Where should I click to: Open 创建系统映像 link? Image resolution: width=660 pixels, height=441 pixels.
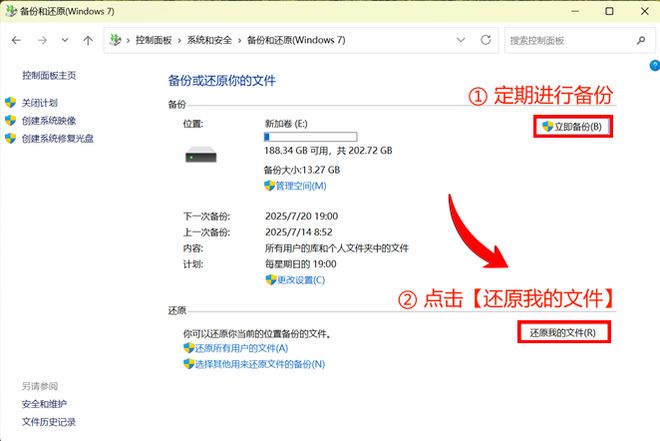click(49, 121)
